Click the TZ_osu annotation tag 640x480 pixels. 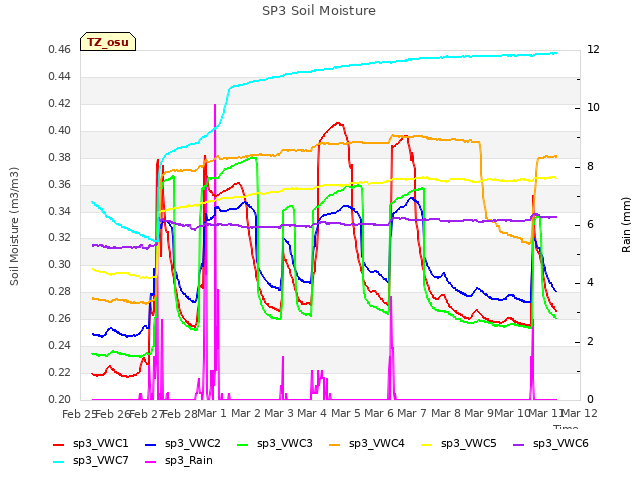point(108,42)
